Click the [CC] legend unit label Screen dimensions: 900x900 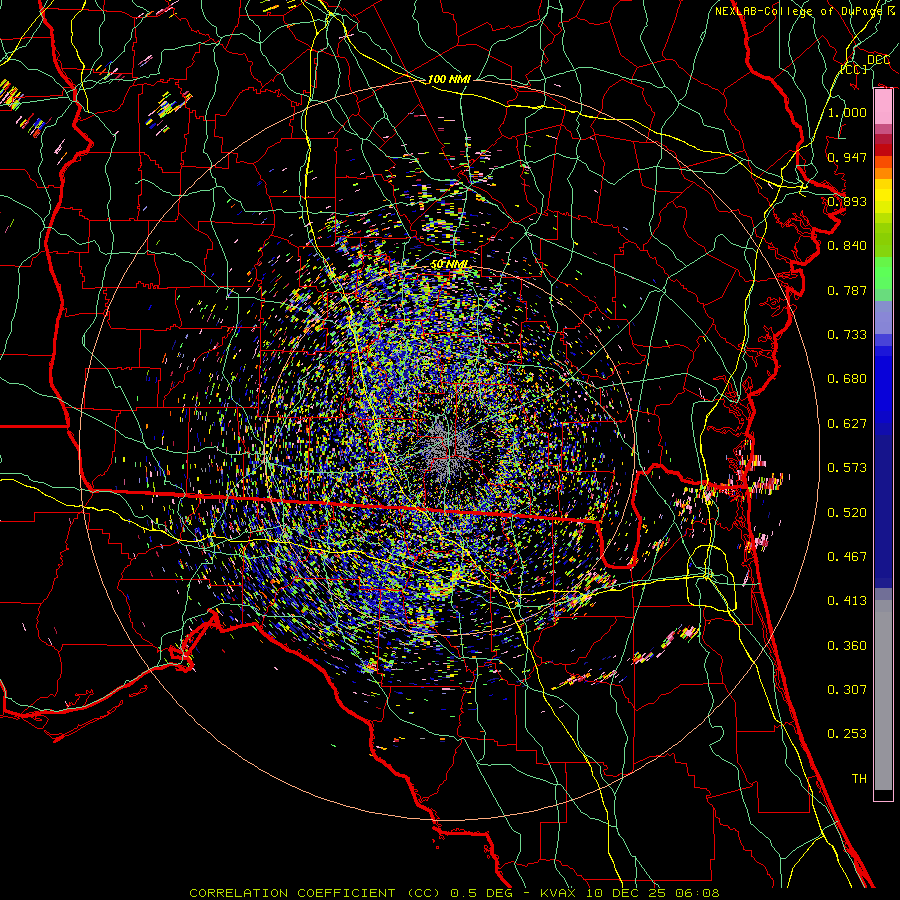click(854, 69)
